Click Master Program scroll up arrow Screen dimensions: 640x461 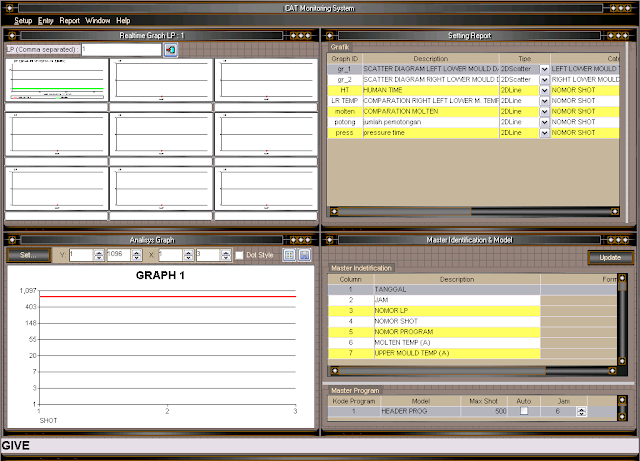(x=622, y=400)
